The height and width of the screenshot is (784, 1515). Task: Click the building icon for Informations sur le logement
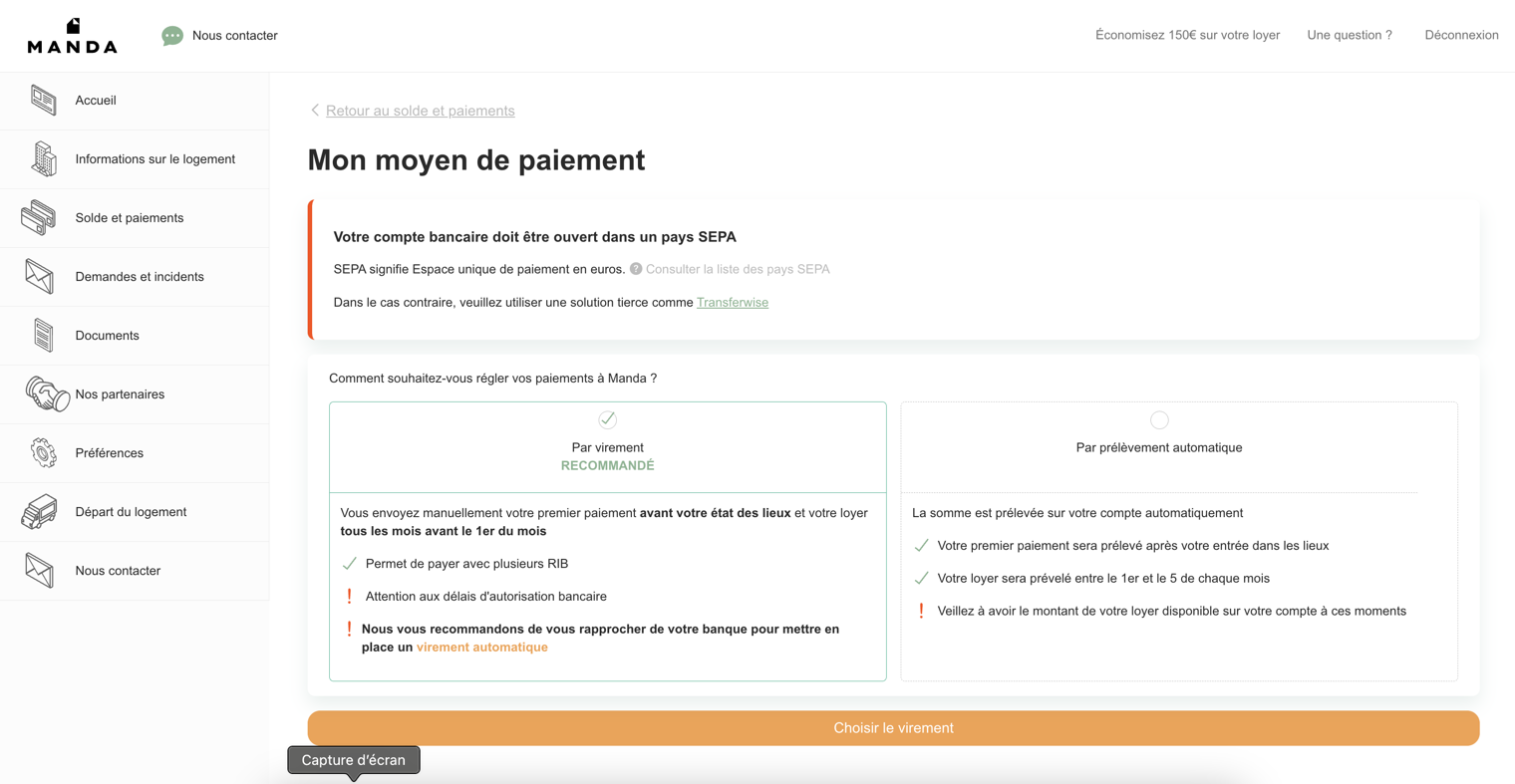point(43,159)
